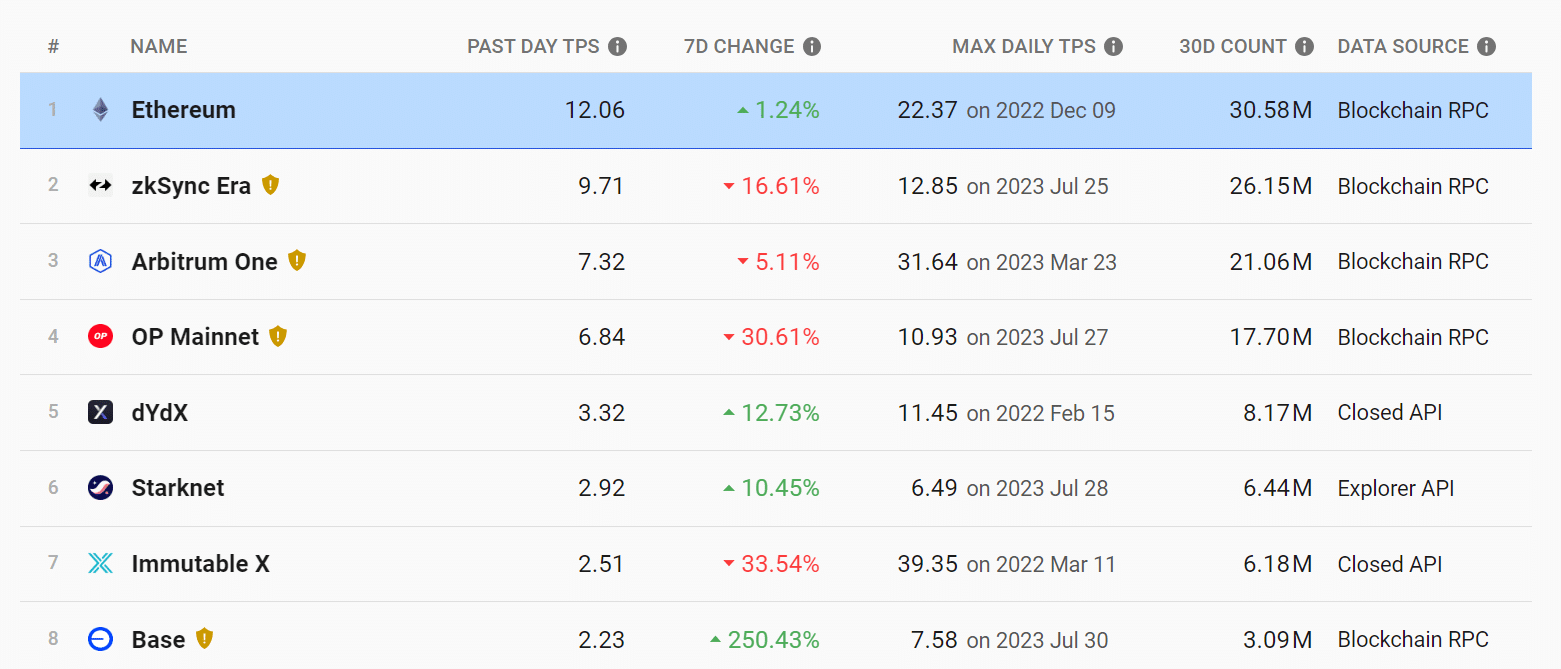Click the warning shield next to Base
The image size is (1561, 669).
204,639
